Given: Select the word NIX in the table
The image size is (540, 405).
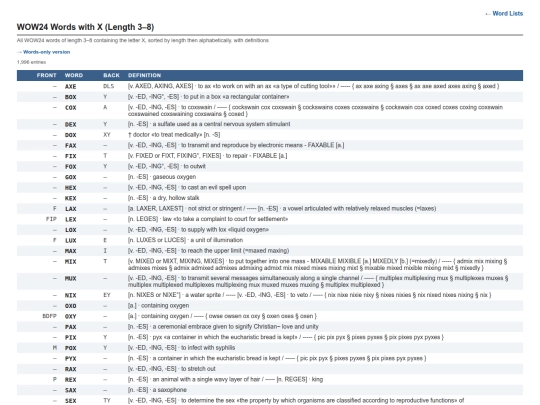Looking at the screenshot, I should (x=71, y=295).
